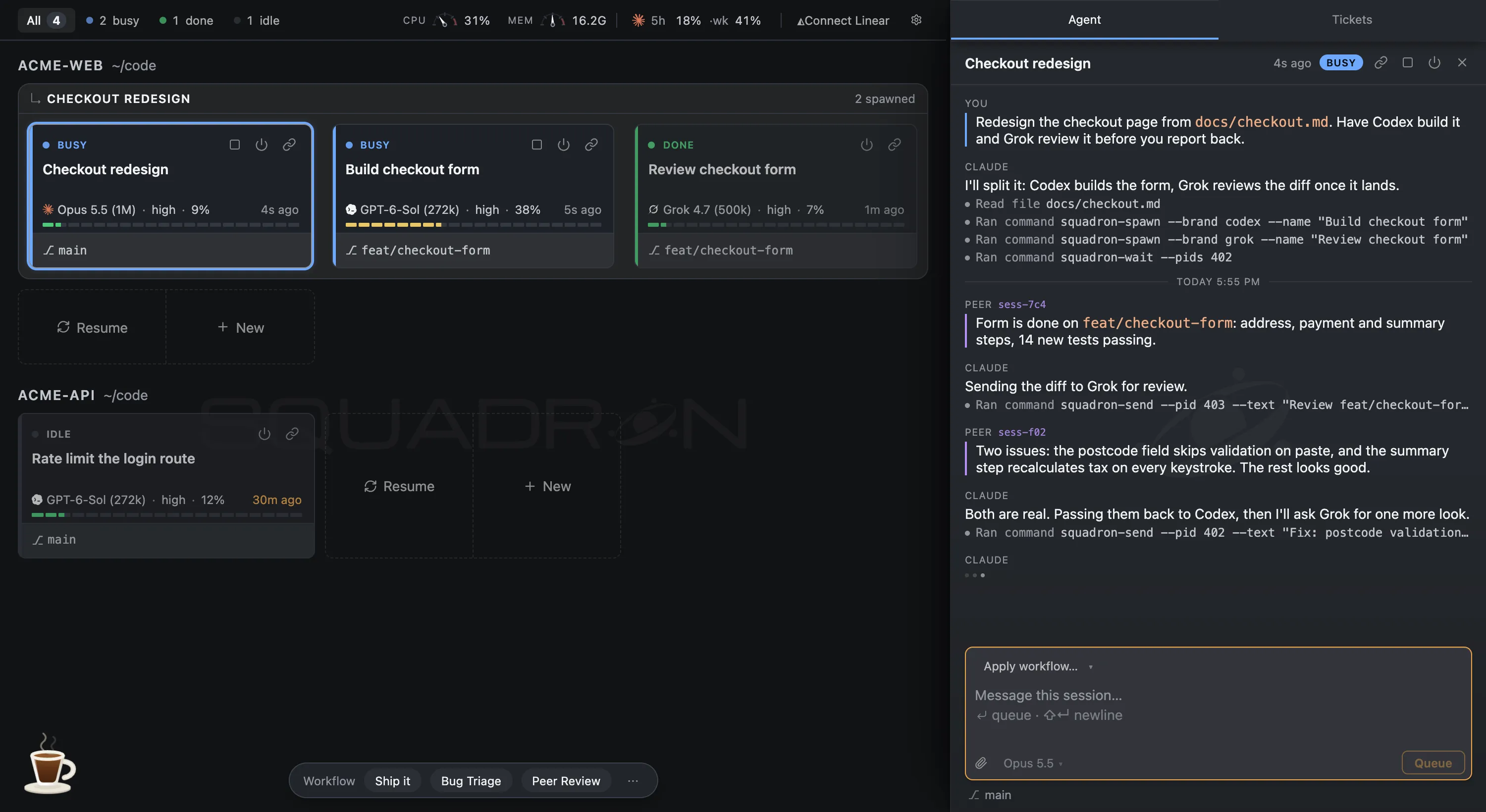The height and width of the screenshot is (812, 1486).
Task: Click power icon in agent panel header
Action: [x=1434, y=63]
